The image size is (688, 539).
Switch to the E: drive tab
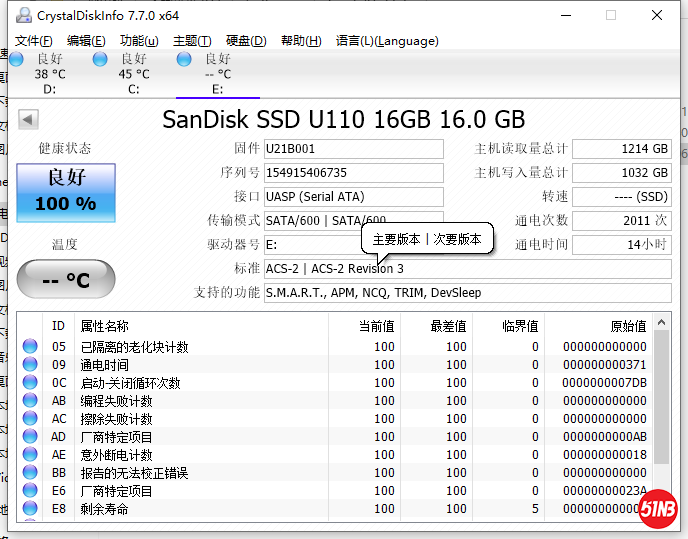pos(217,74)
